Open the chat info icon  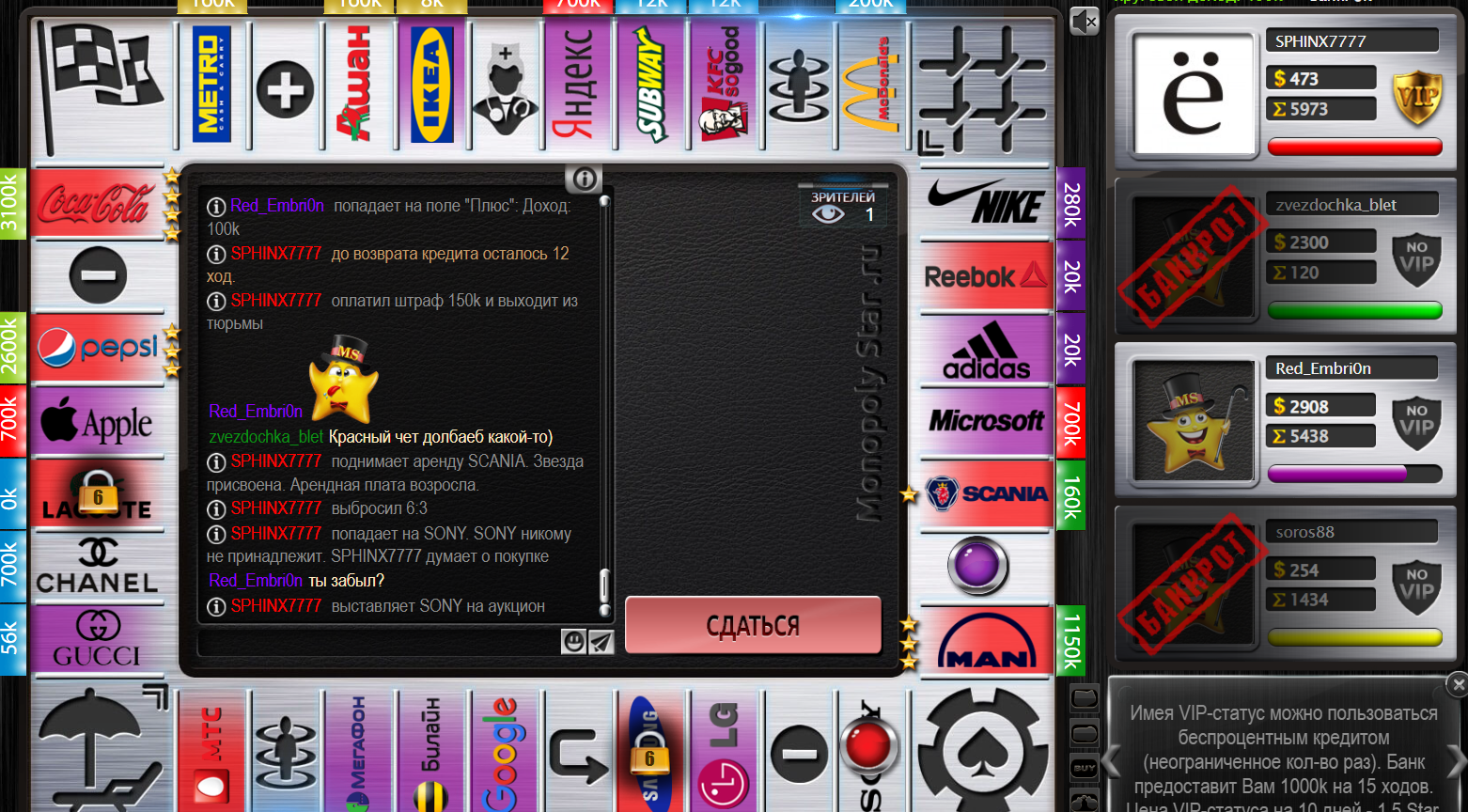tap(585, 179)
